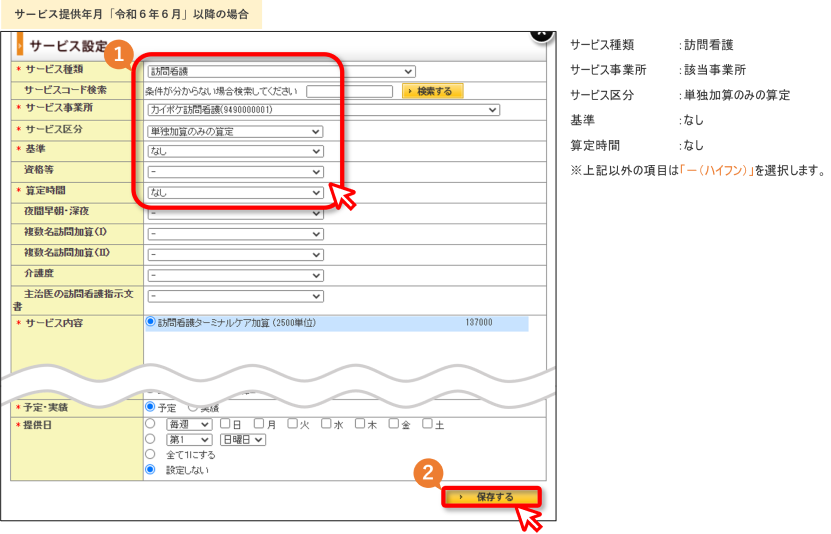This screenshot has height=534, width=831.
Task: Open the 基準 dropdown set to なし
Action: [235, 152]
